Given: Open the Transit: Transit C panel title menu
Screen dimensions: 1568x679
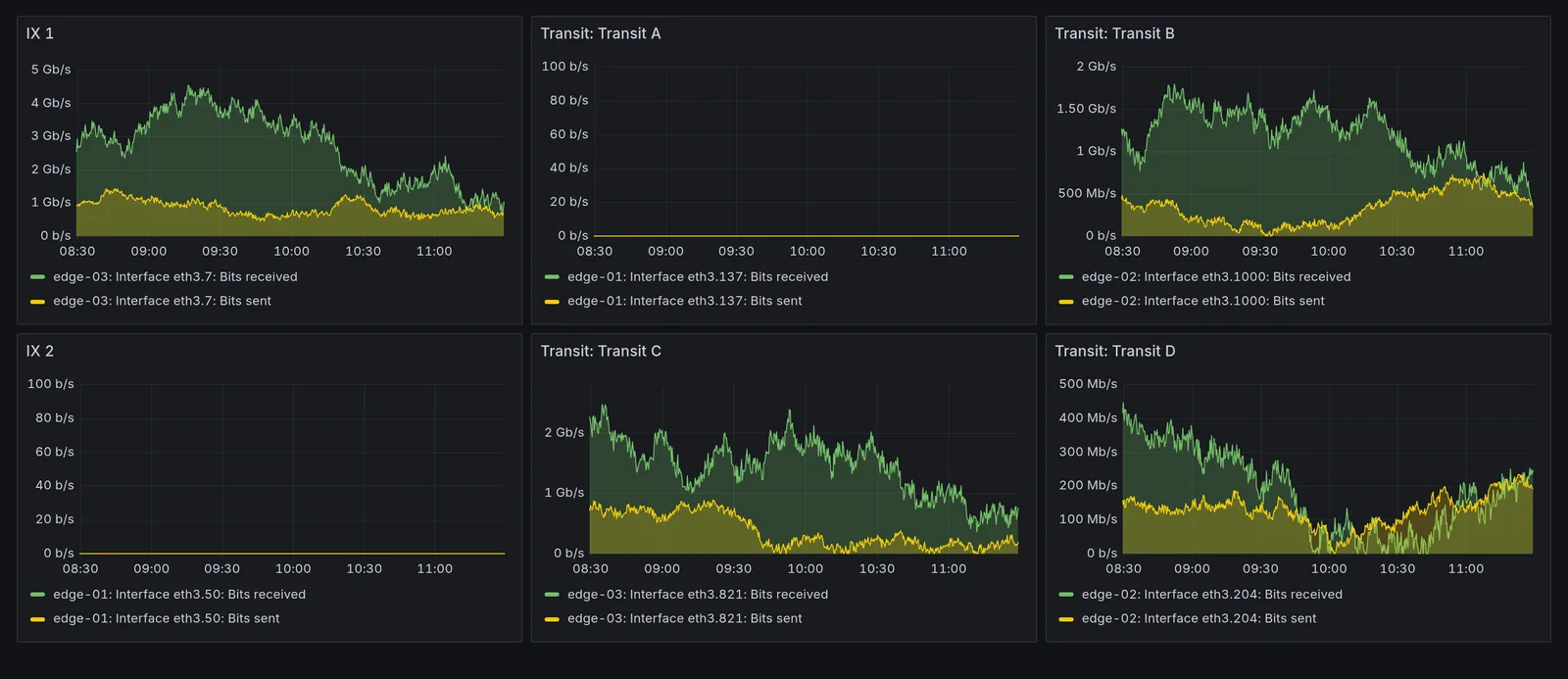Looking at the screenshot, I should pyautogui.click(x=601, y=351).
